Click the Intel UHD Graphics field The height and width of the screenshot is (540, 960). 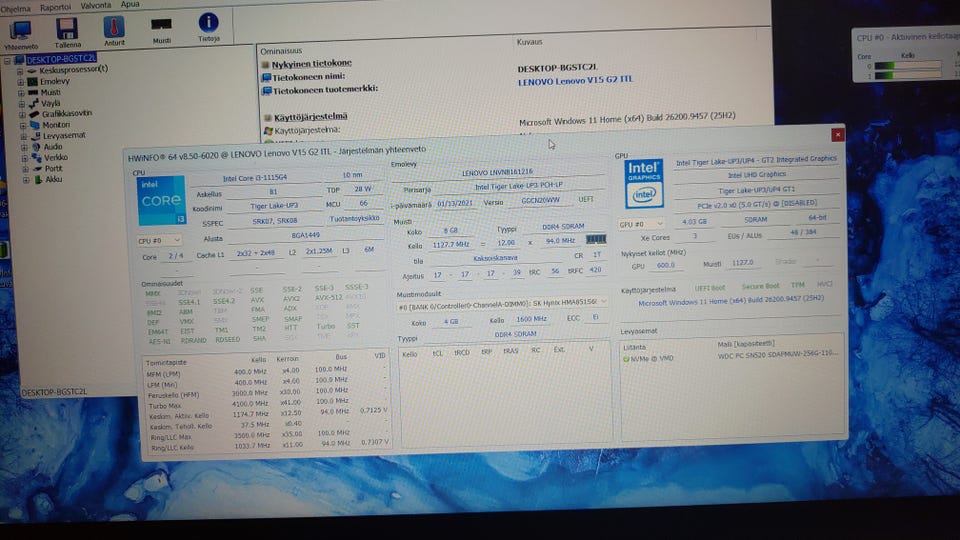[757, 174]
